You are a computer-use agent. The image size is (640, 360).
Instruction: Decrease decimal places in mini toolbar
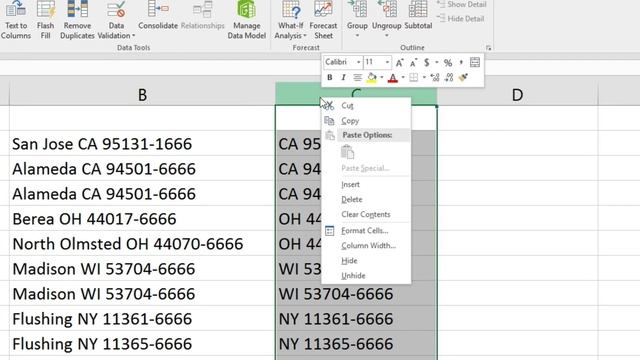(449, 78)
